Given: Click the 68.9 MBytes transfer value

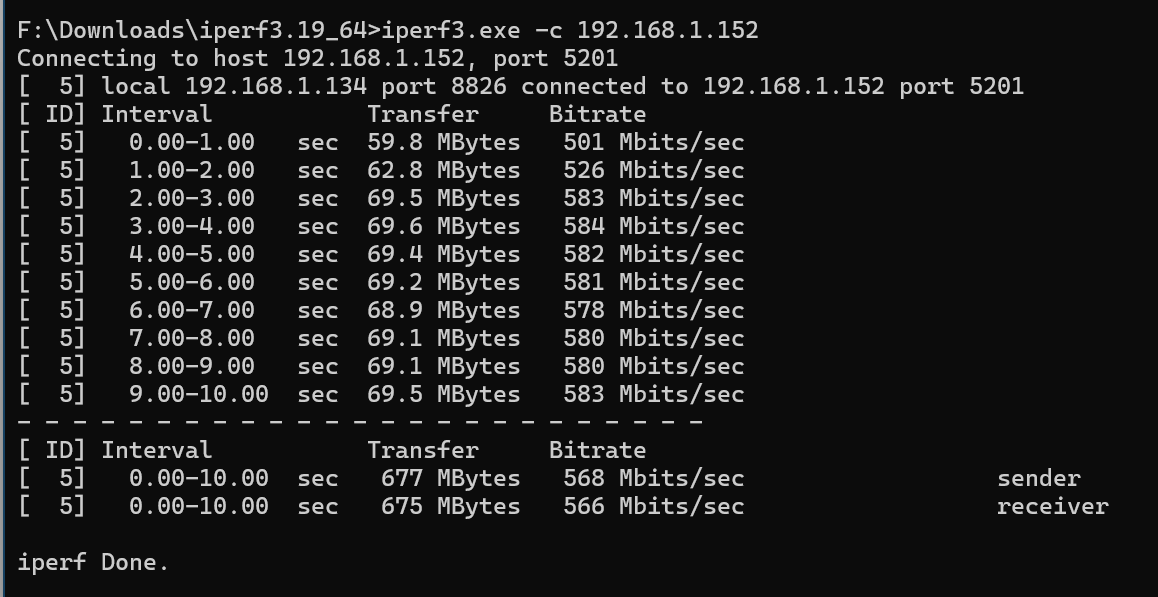Looking at the screenshot, I should 444,311.
